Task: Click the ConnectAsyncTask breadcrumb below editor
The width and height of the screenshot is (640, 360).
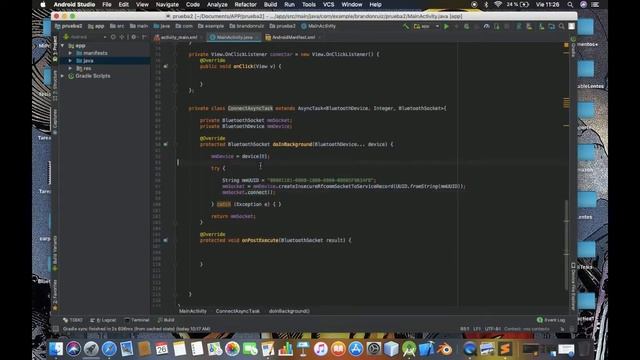Action: pos(238,311)
